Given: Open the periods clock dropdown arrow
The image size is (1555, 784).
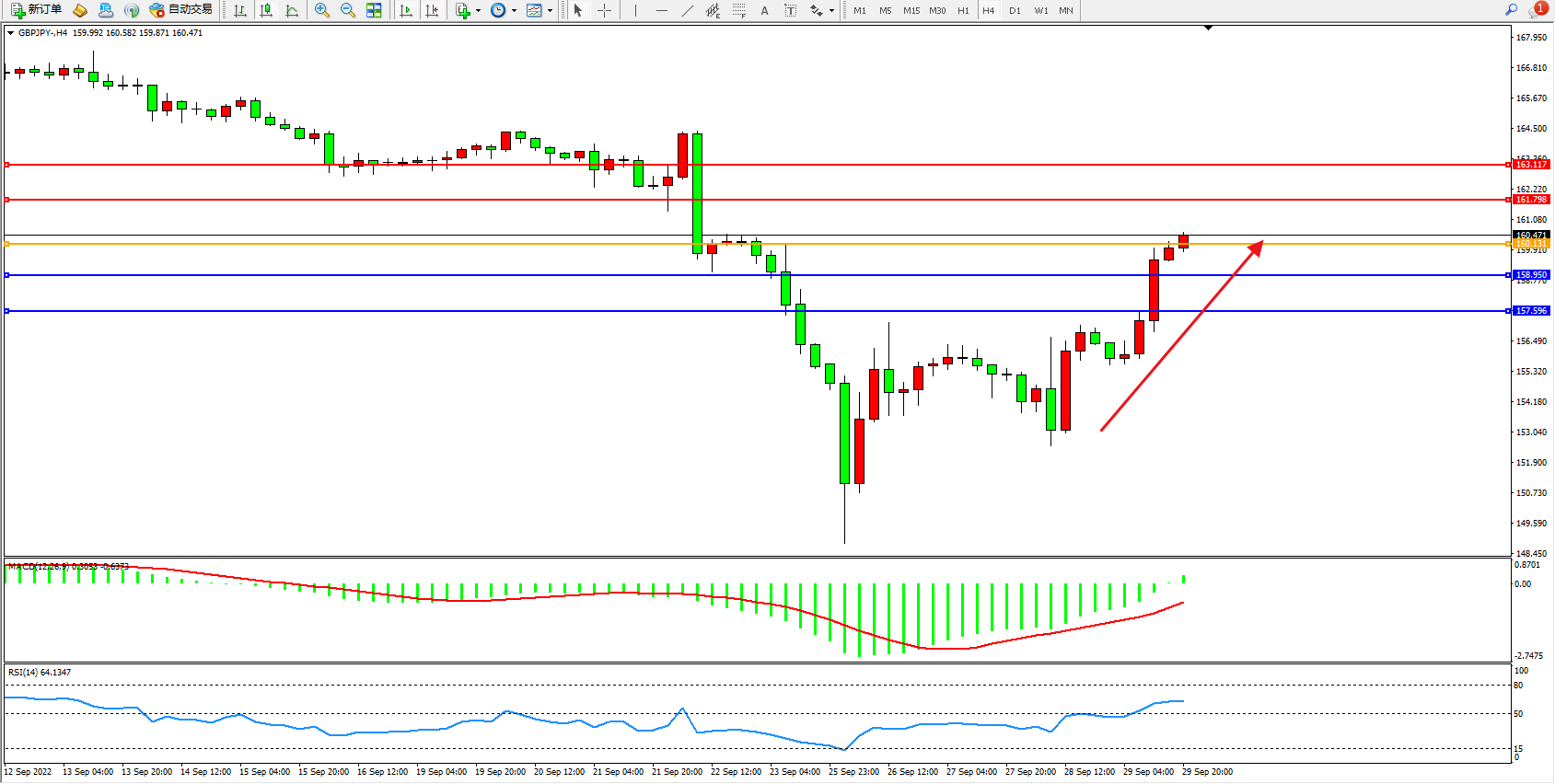Looking at the screenshot, I should click(x=514, y=11).
